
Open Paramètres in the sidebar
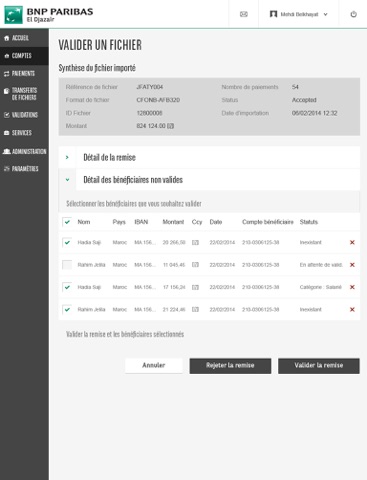click(24, 169)
